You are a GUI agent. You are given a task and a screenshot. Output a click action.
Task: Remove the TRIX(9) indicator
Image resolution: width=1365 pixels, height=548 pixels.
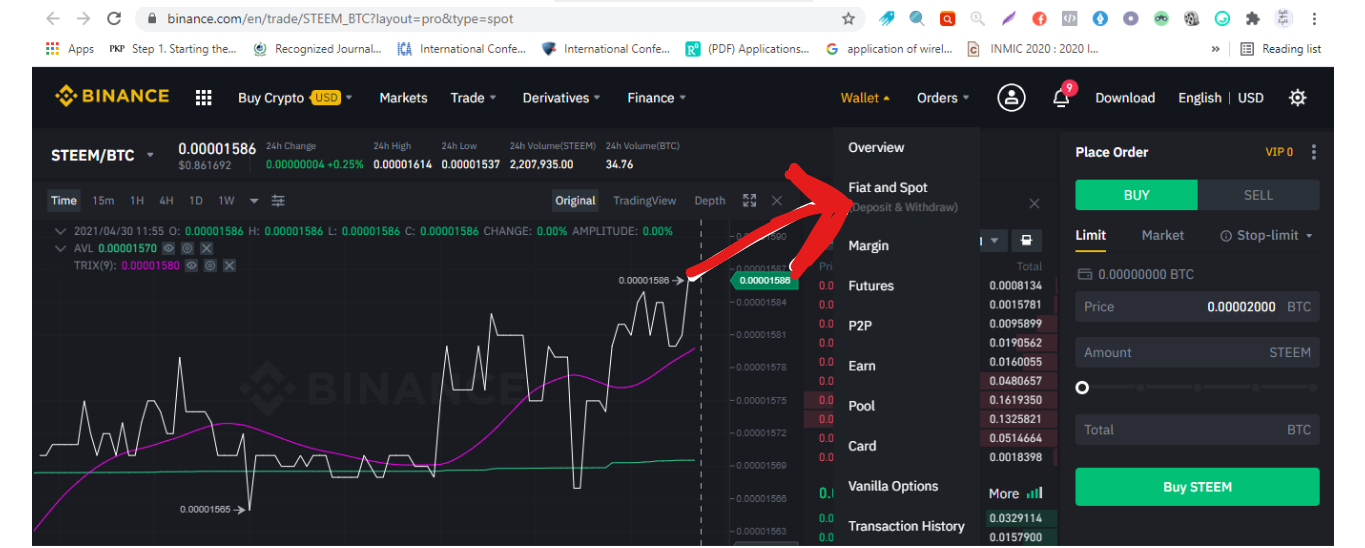coord(229,265)
